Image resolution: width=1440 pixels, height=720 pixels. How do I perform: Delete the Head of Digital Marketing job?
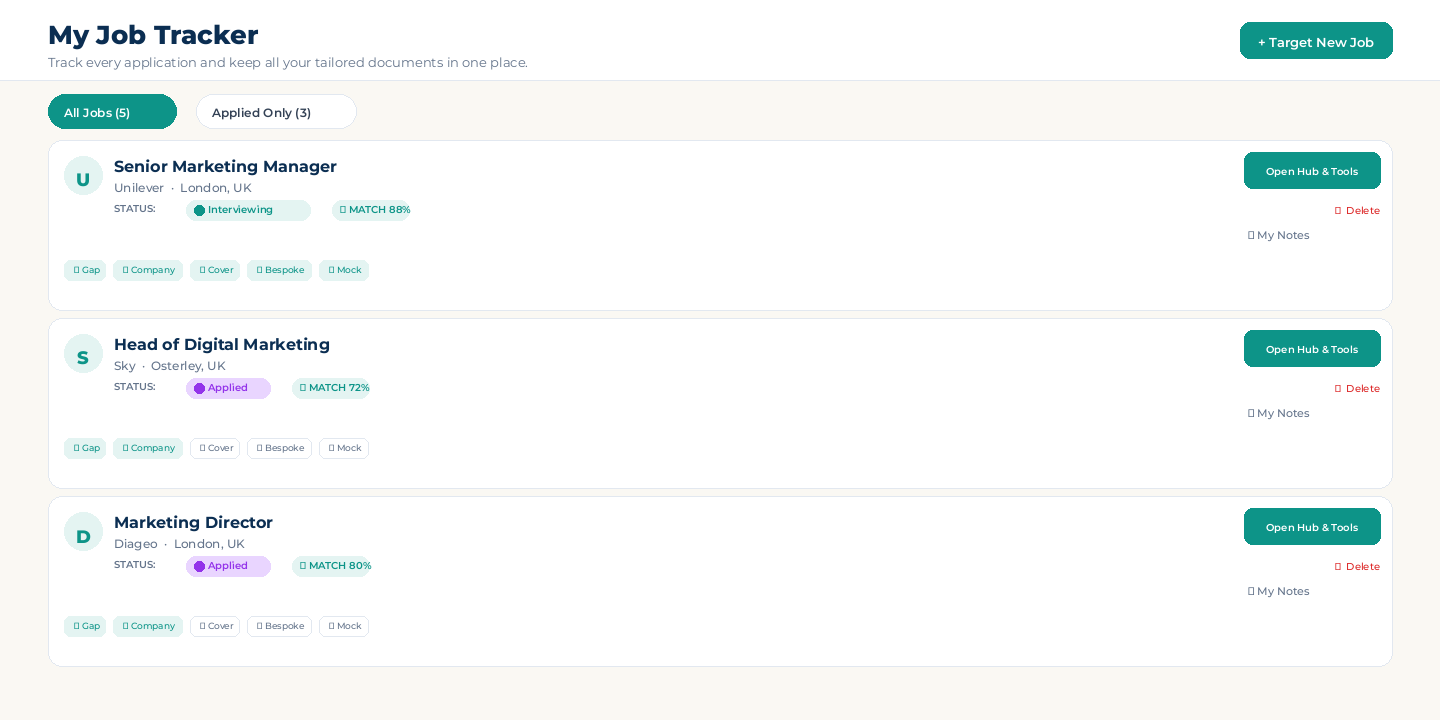coord(1357,388)
